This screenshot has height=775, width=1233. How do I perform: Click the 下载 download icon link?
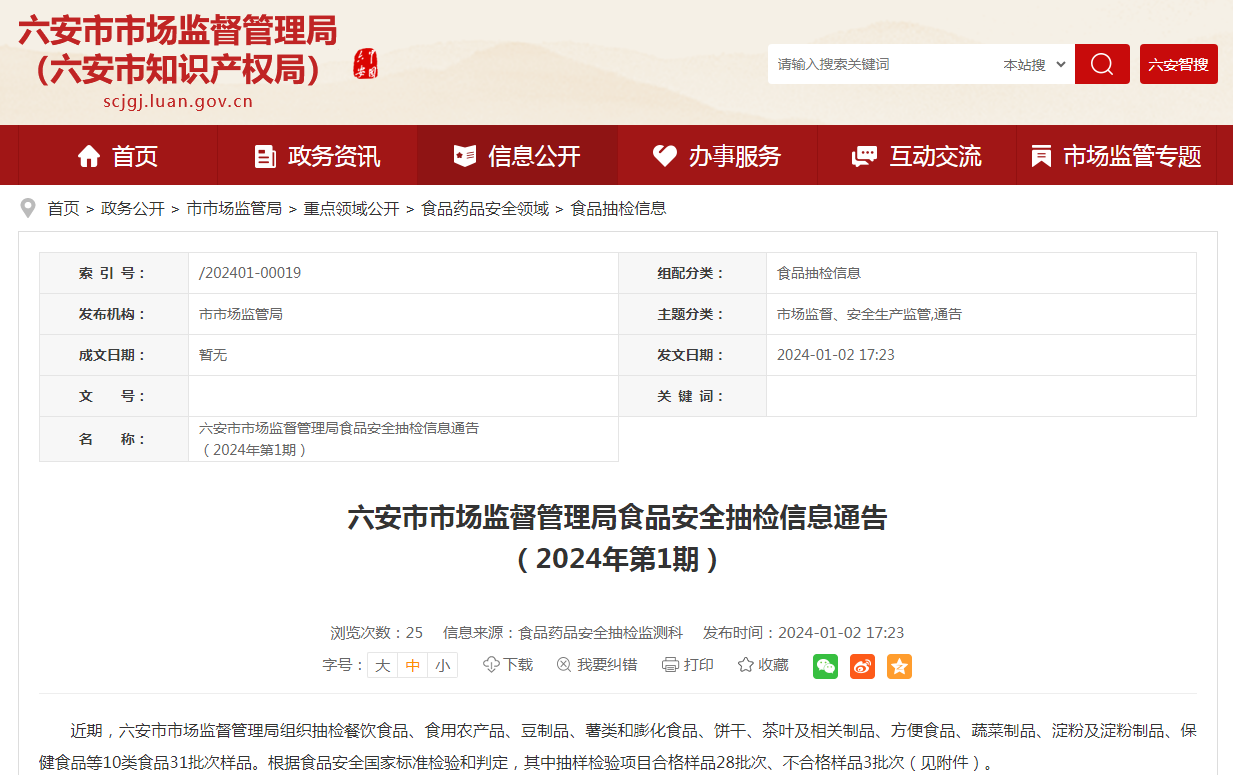(508, 665)
